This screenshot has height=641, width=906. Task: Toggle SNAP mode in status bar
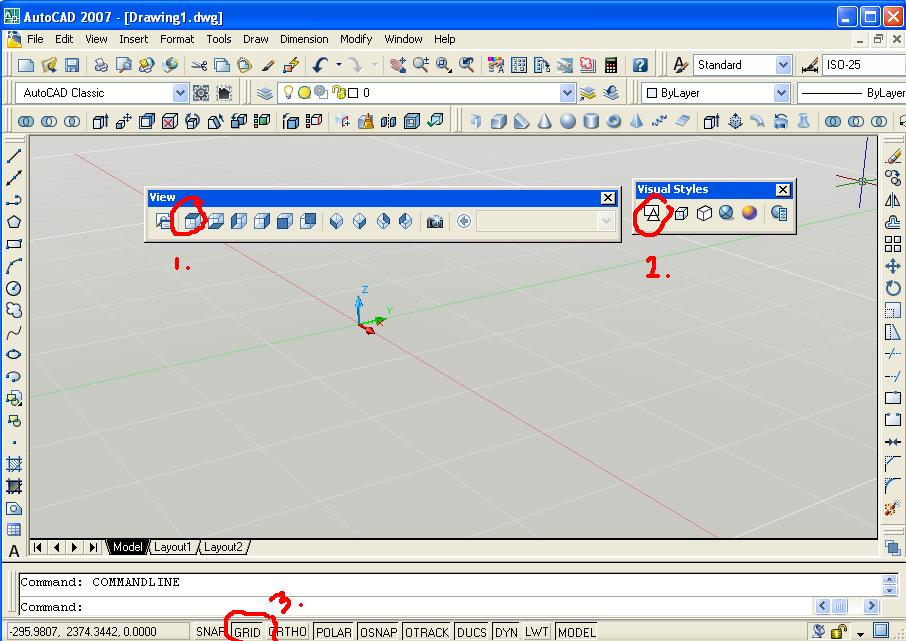click(x=209, y=632)
